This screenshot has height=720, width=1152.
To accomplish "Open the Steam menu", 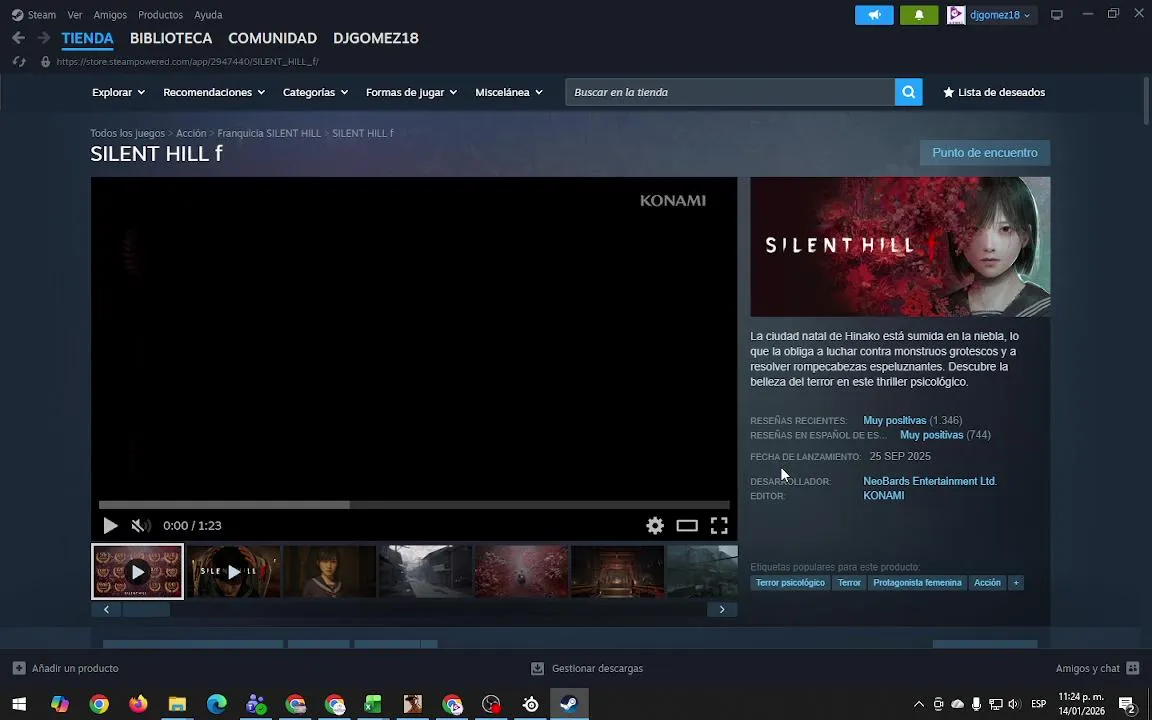I will pyautogui.click(x=34, y=15).
